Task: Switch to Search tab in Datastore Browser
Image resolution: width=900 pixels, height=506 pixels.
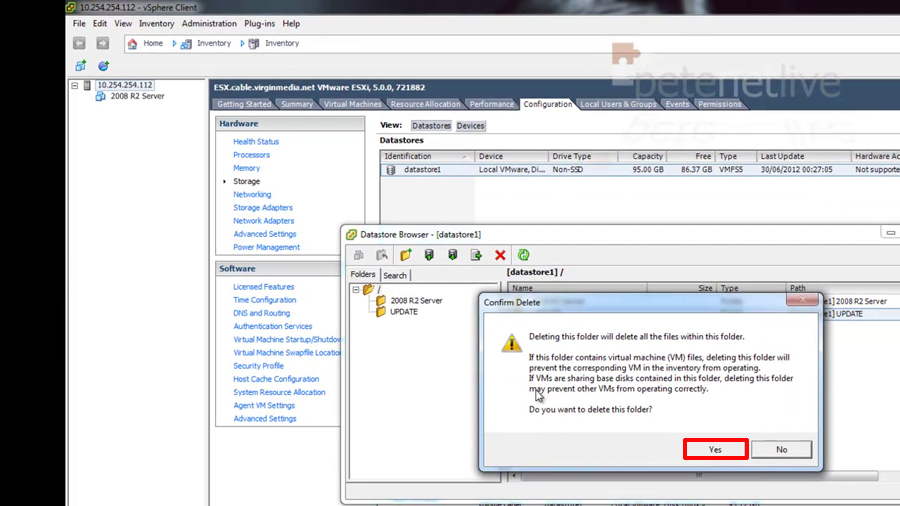Action: click(x=395, y=275)
